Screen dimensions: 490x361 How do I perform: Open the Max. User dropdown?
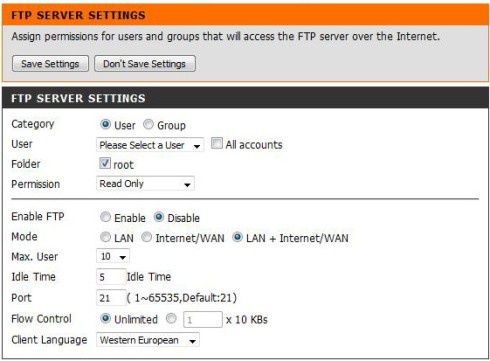pyautogui.click(x=113, y=256)
